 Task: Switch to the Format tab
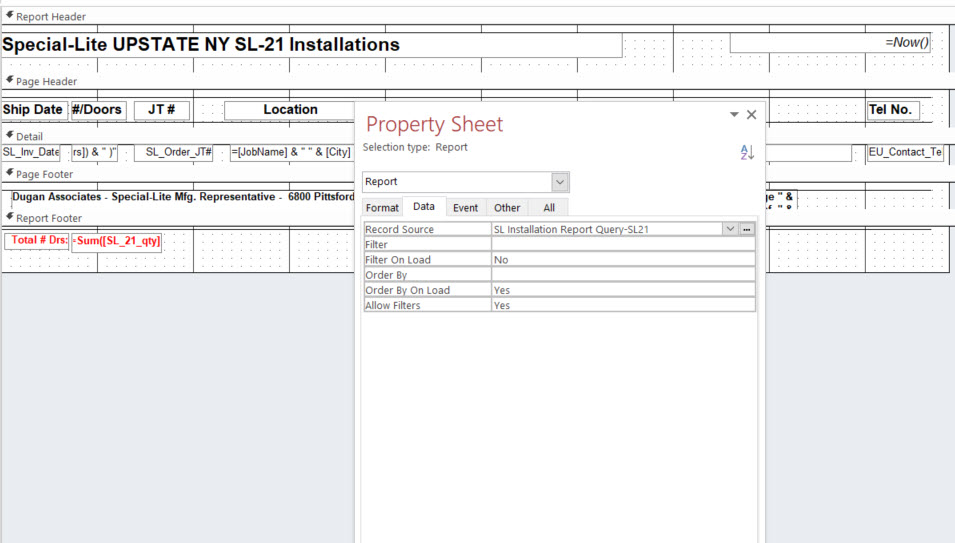tap(382, 208)
